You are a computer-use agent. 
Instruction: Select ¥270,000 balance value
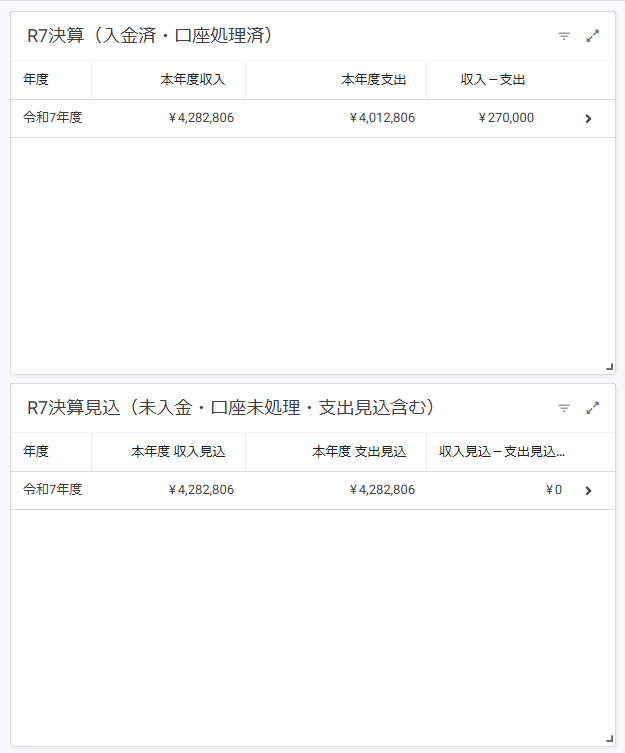(x=506, y=118)
